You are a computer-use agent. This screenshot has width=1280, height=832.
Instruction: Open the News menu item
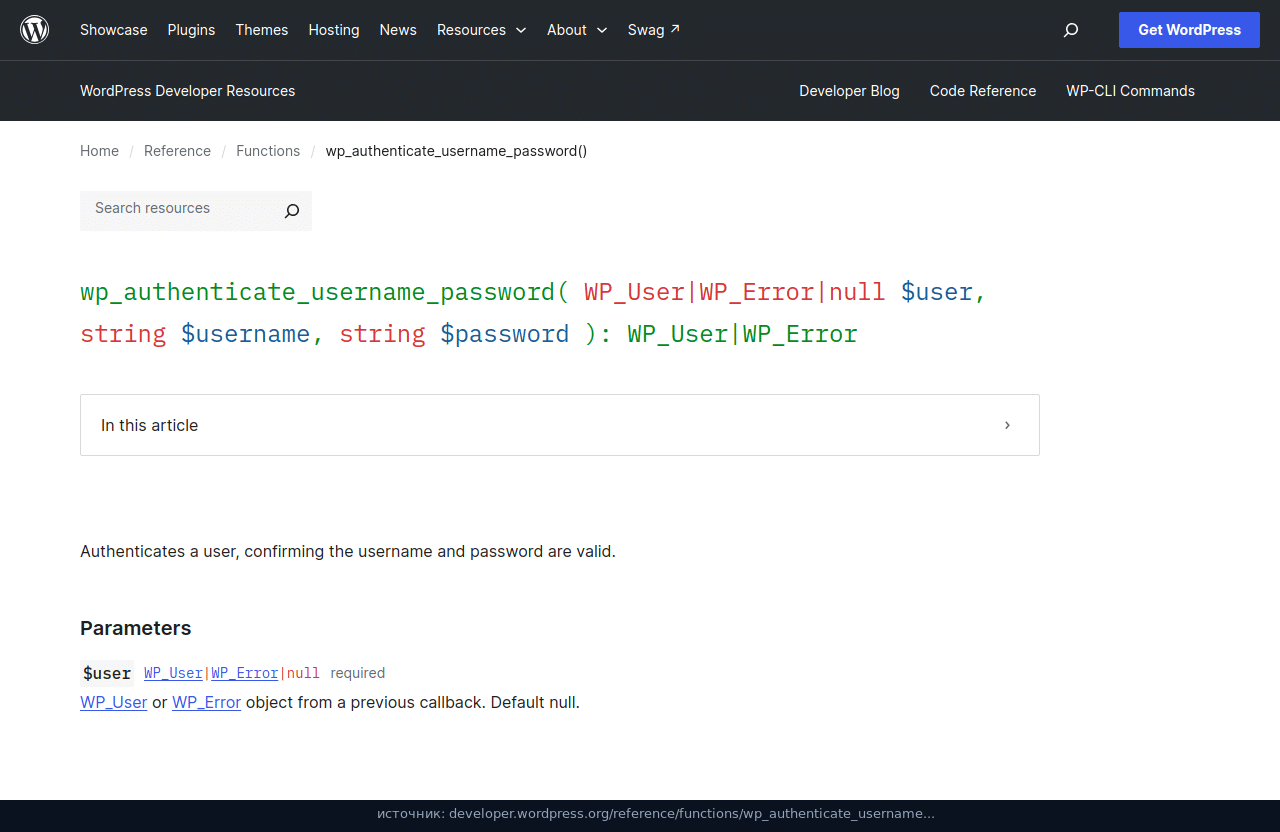tap(398, 30)
